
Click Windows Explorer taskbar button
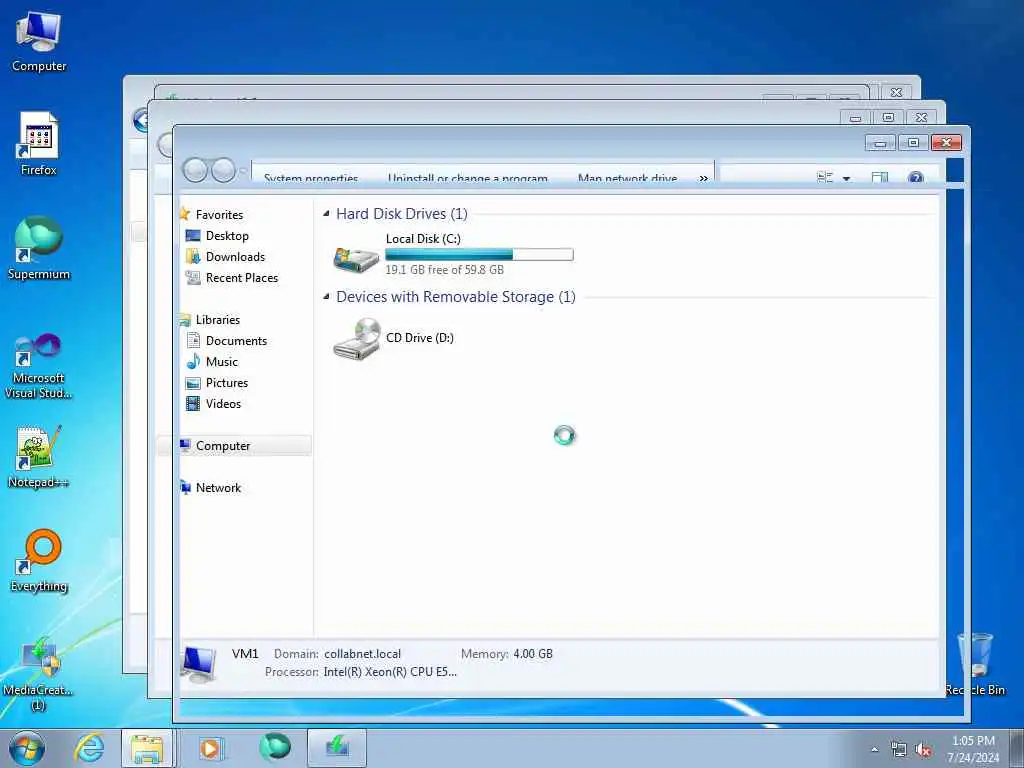[148, 748]
